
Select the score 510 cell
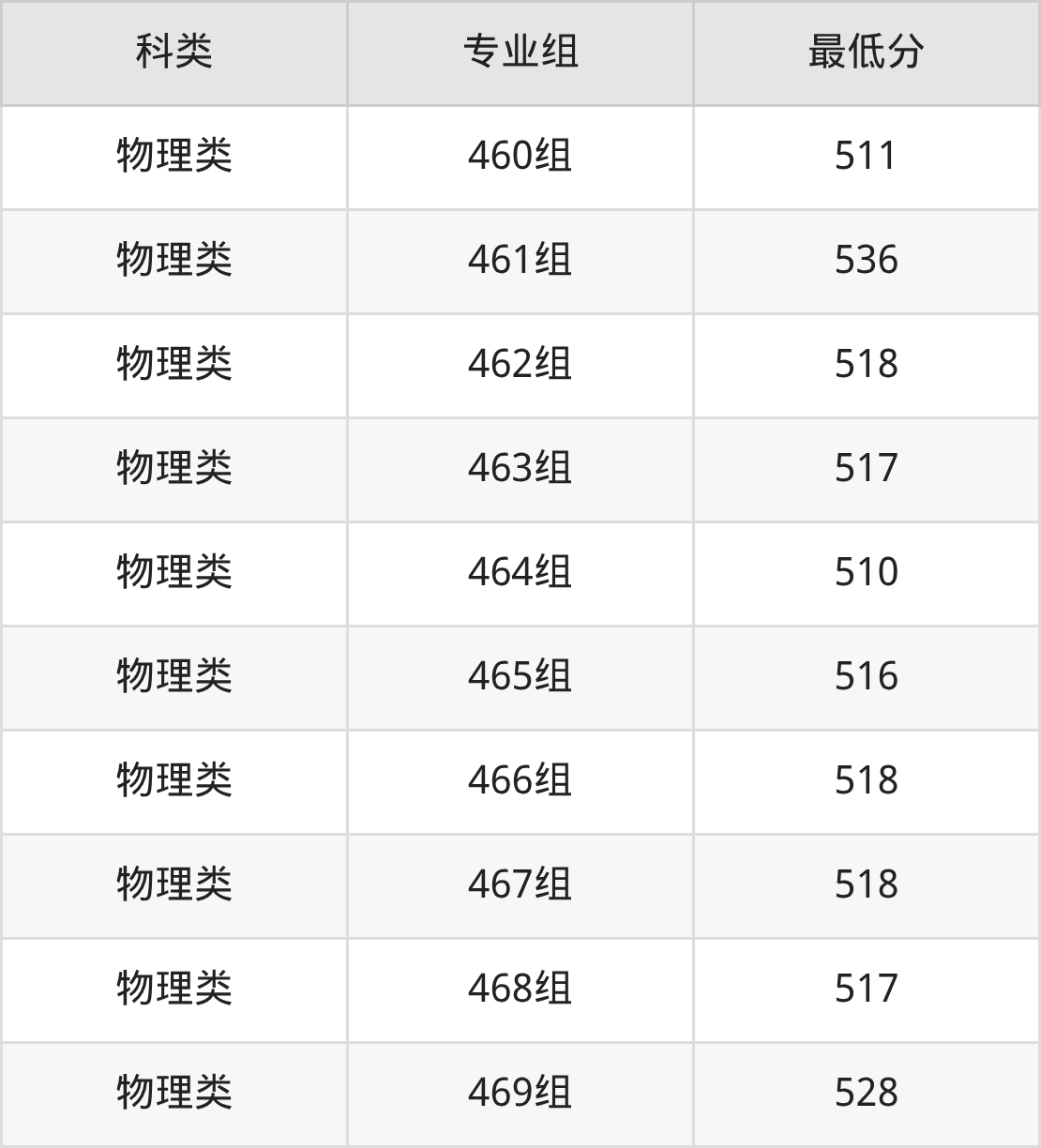point(867,572)
